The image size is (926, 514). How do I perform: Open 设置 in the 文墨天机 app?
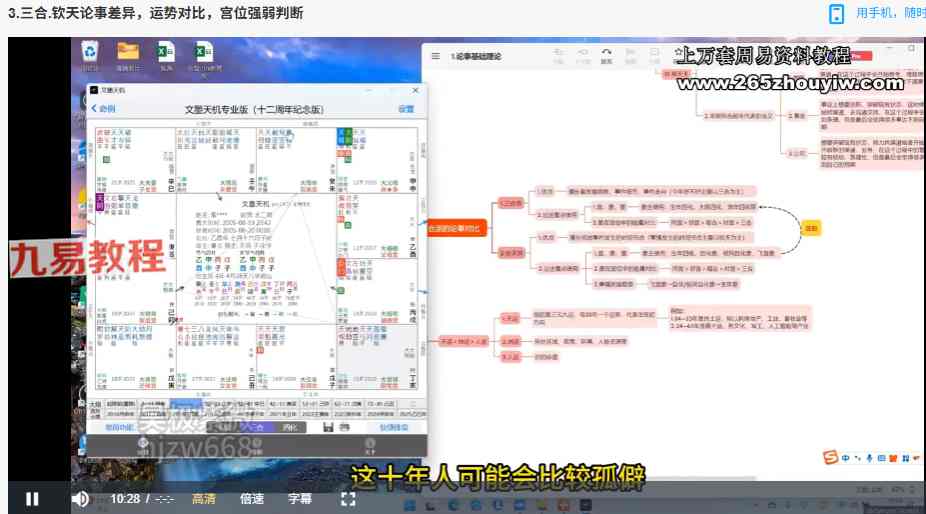coord(405,108)
